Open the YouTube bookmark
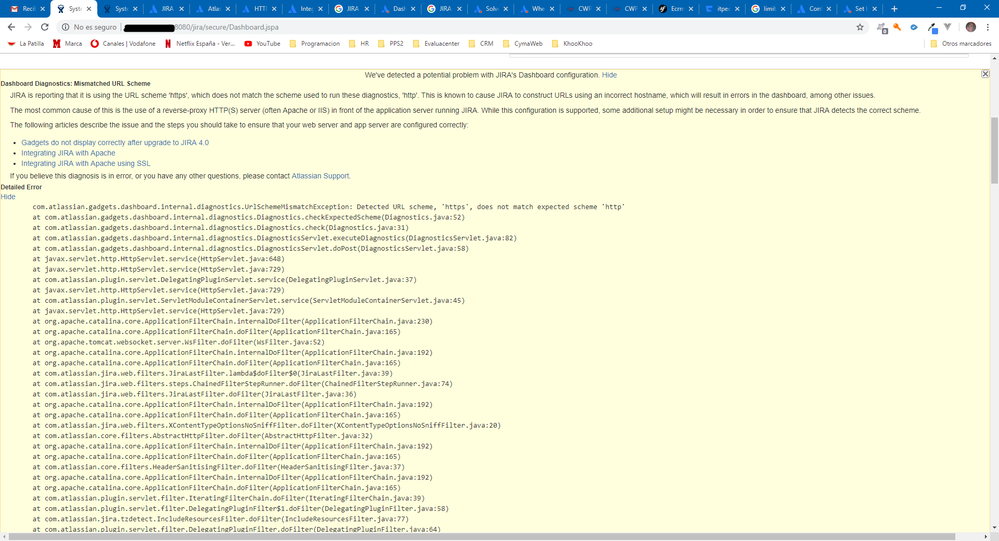 pos(262,44)
